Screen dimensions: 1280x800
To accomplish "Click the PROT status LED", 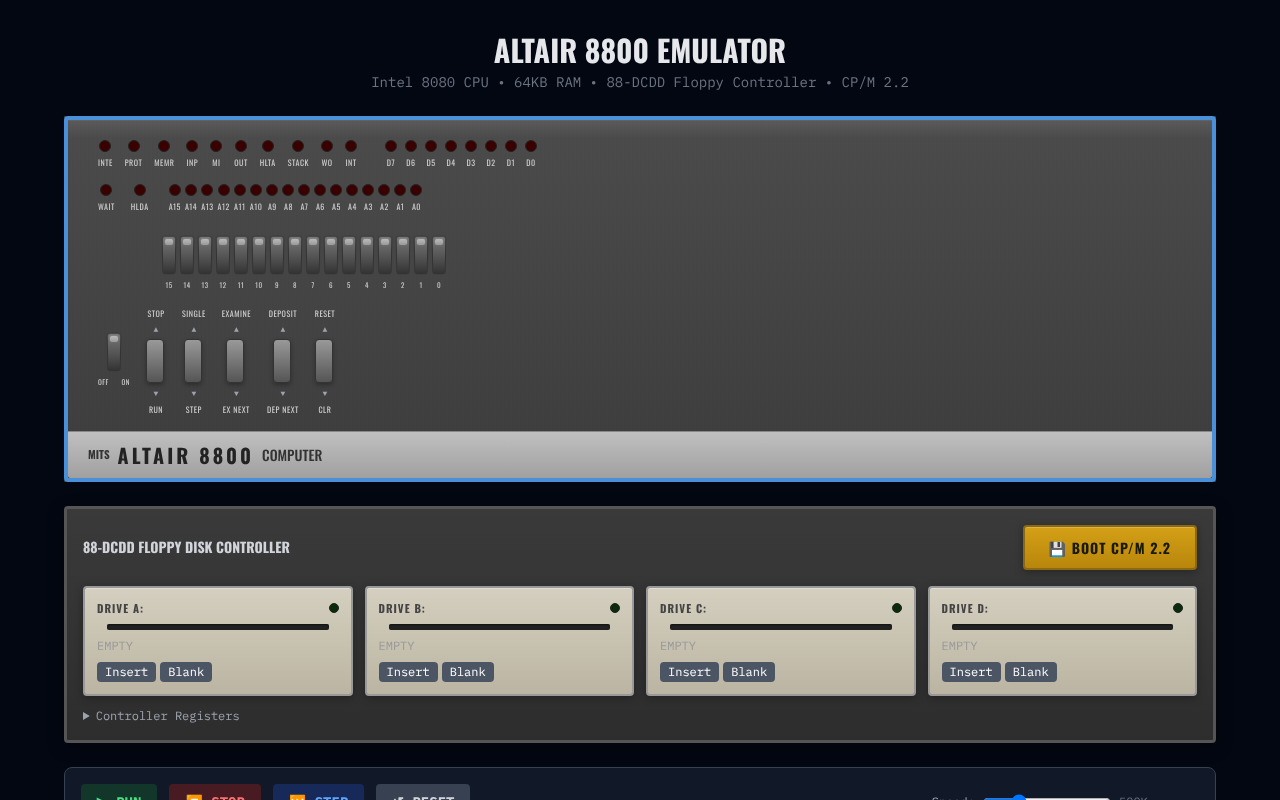I will 134,146.
